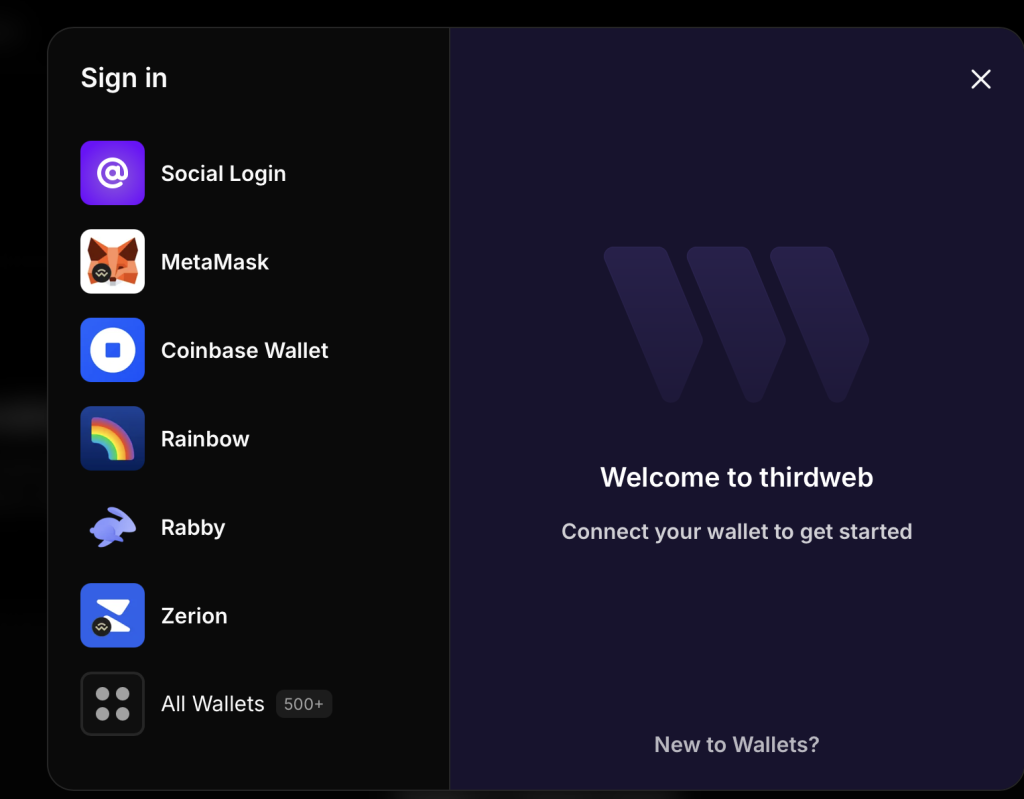
Task: Click the Coinbase Wallet text
Action: point(244,351)
